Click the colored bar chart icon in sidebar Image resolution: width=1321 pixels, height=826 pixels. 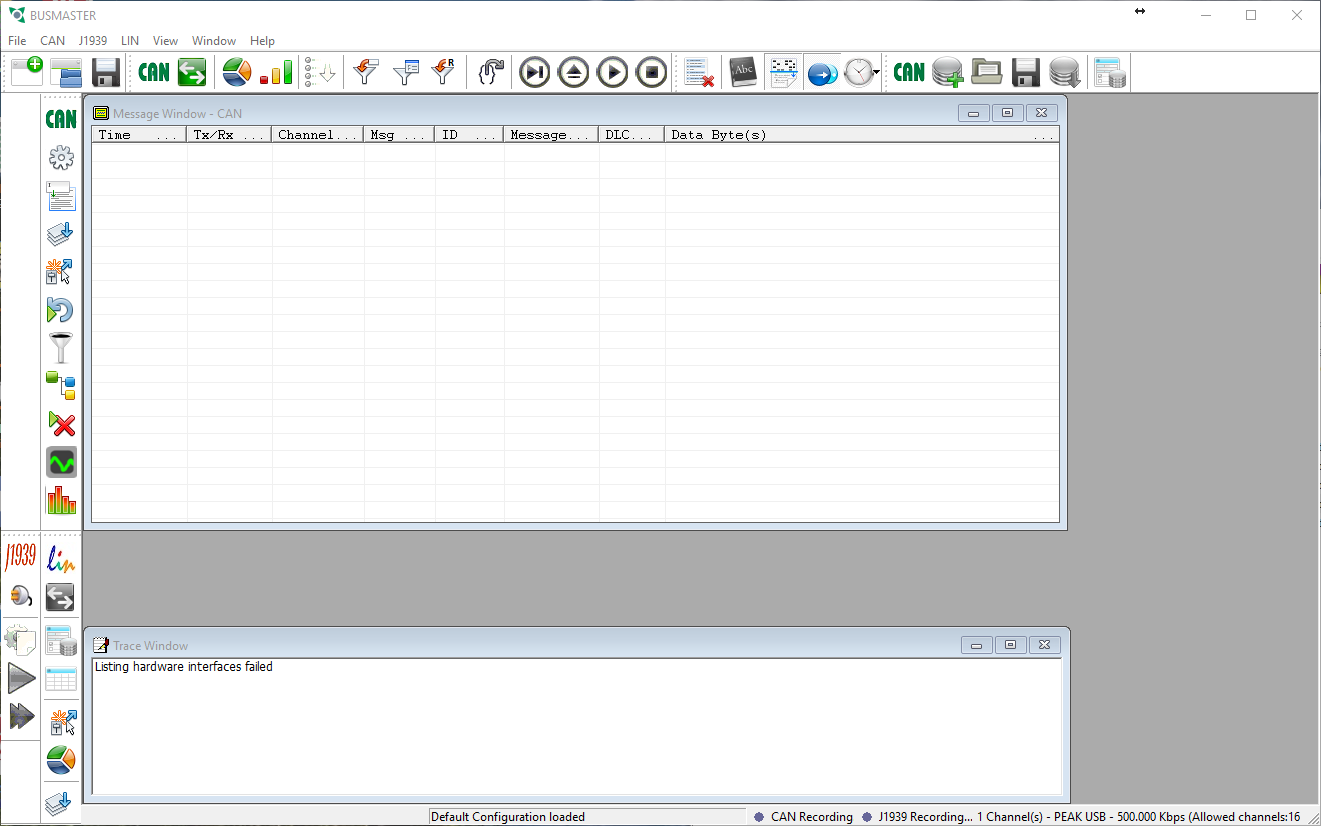(x=61, y=500)
